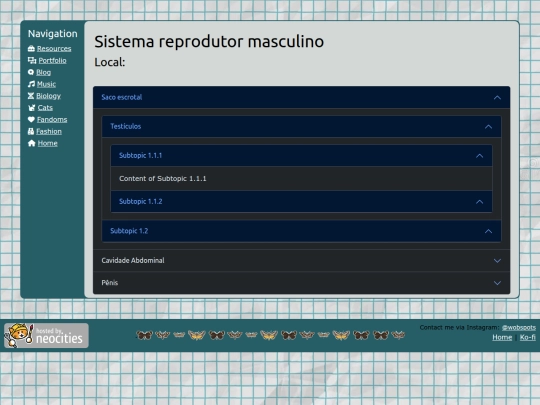Click the Home house icon
This screenshot has width=540, height=405.
tap(32, 143)
